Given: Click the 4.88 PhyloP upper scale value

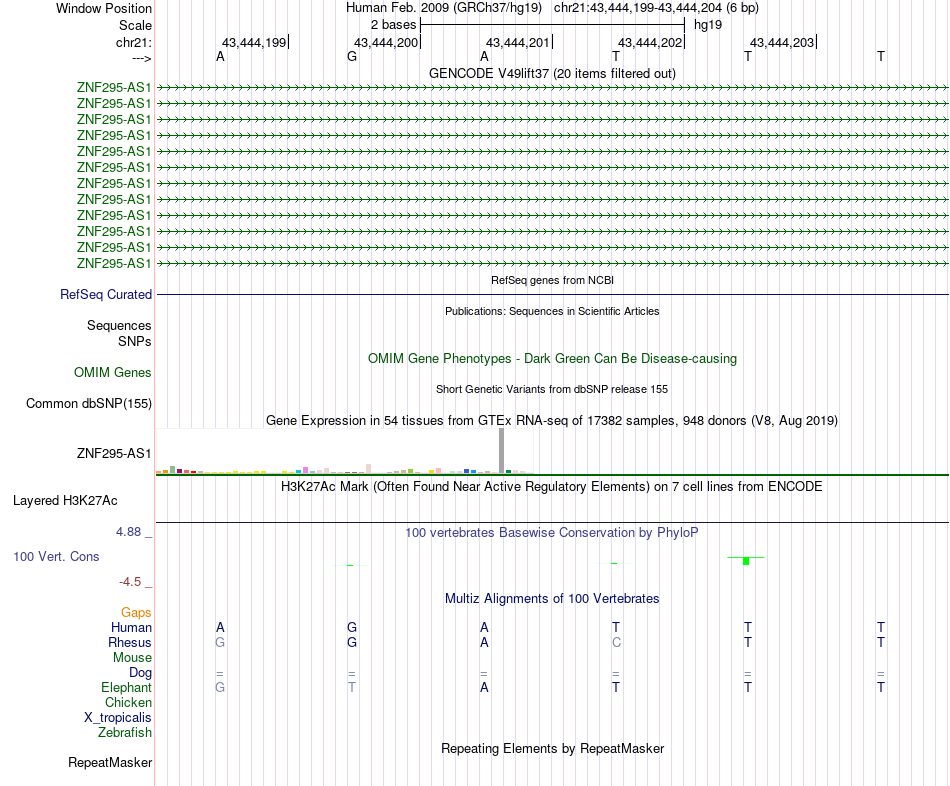Looking at the screenshot, I should (x=128, y=531).
